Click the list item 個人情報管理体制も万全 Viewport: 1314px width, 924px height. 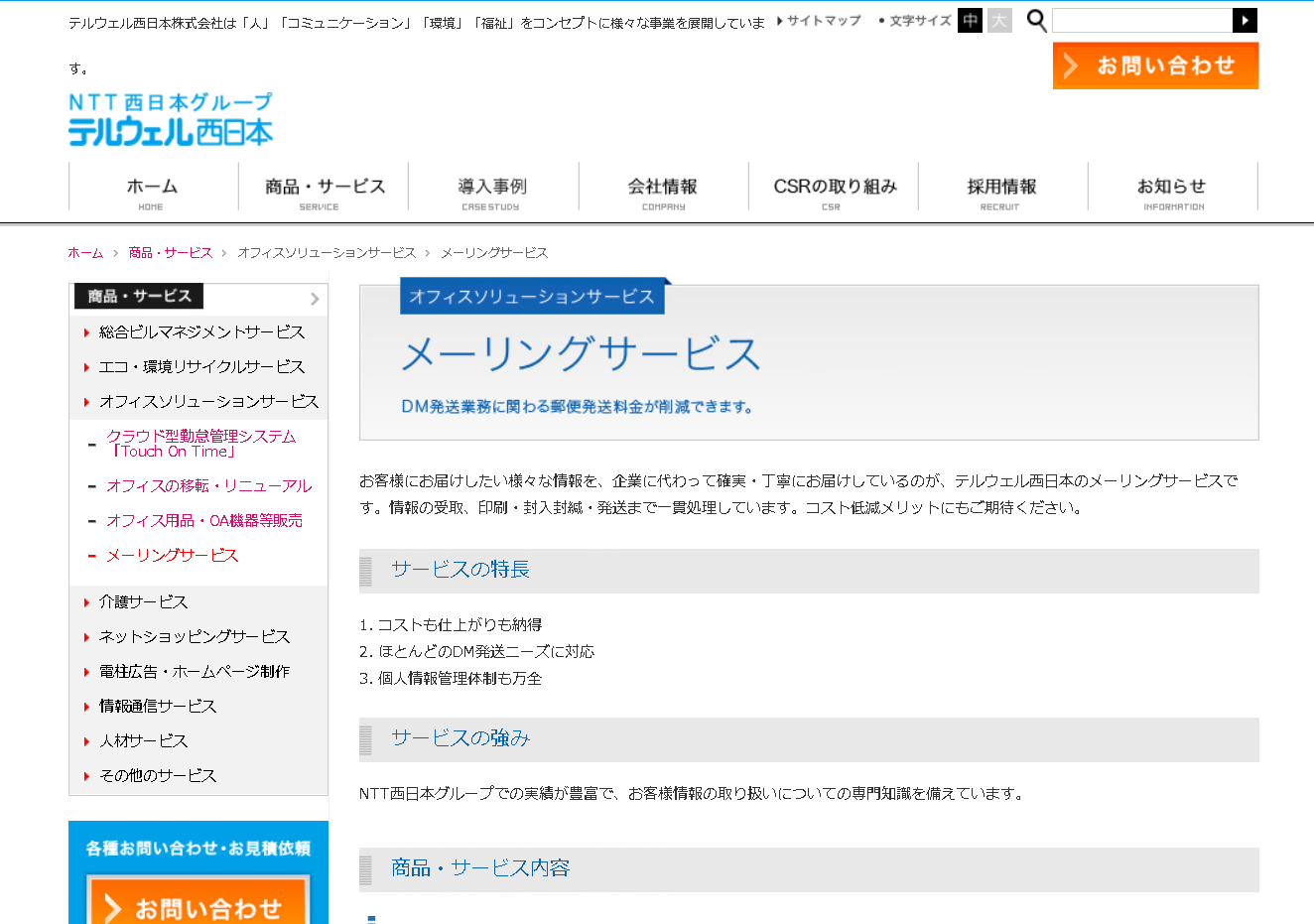[x=460, y=679]
